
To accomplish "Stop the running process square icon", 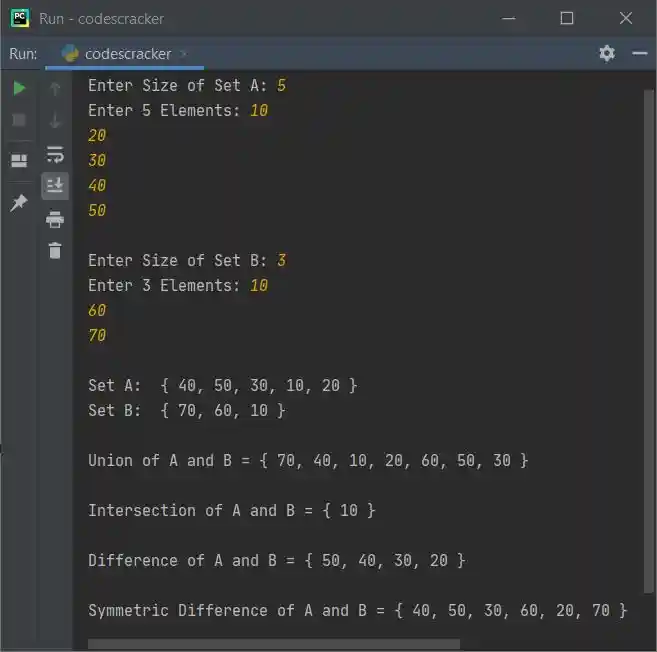I will tap(19, 120).
